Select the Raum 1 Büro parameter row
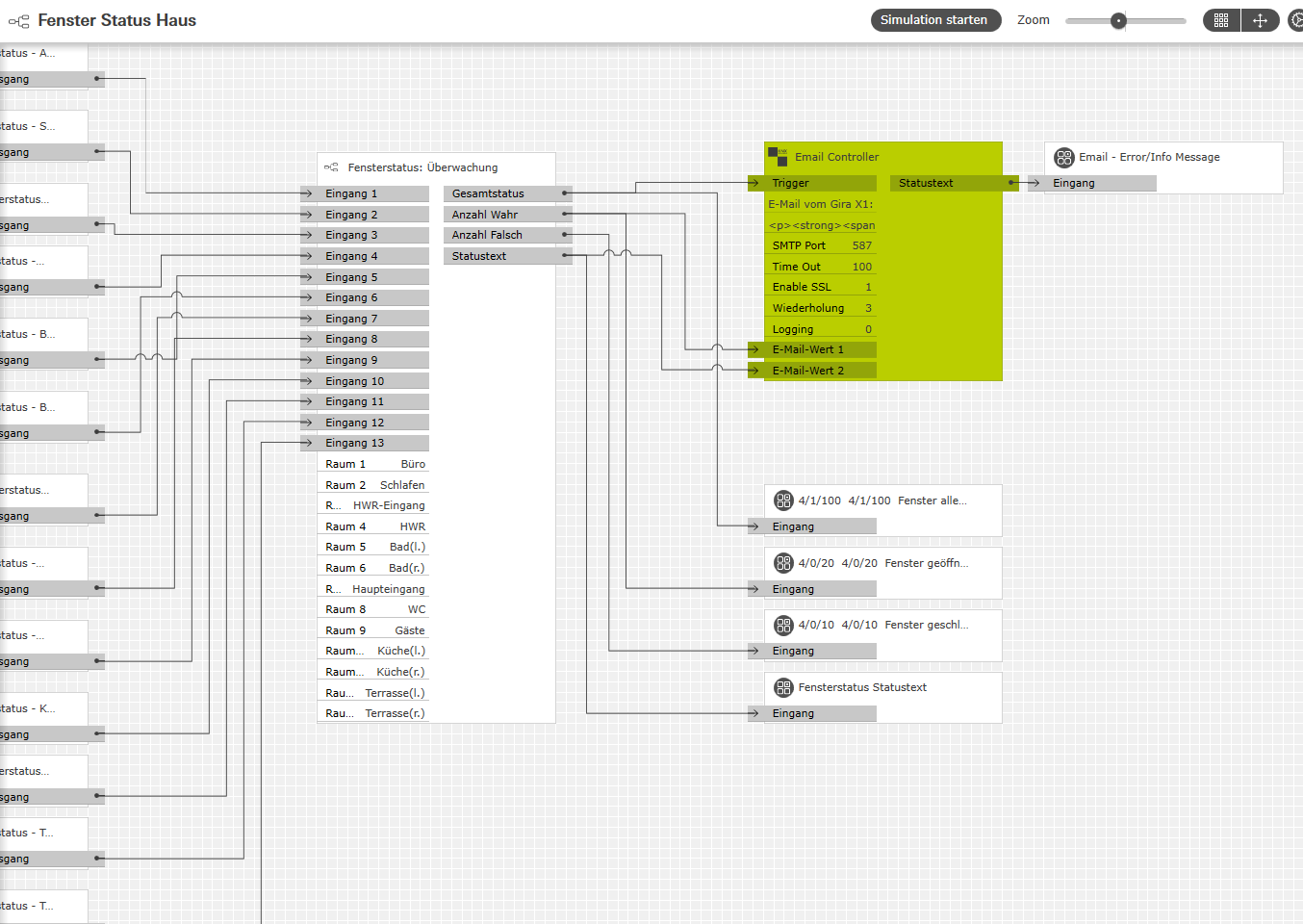Screen dimensions: 1303x924 tap(374, 464)
